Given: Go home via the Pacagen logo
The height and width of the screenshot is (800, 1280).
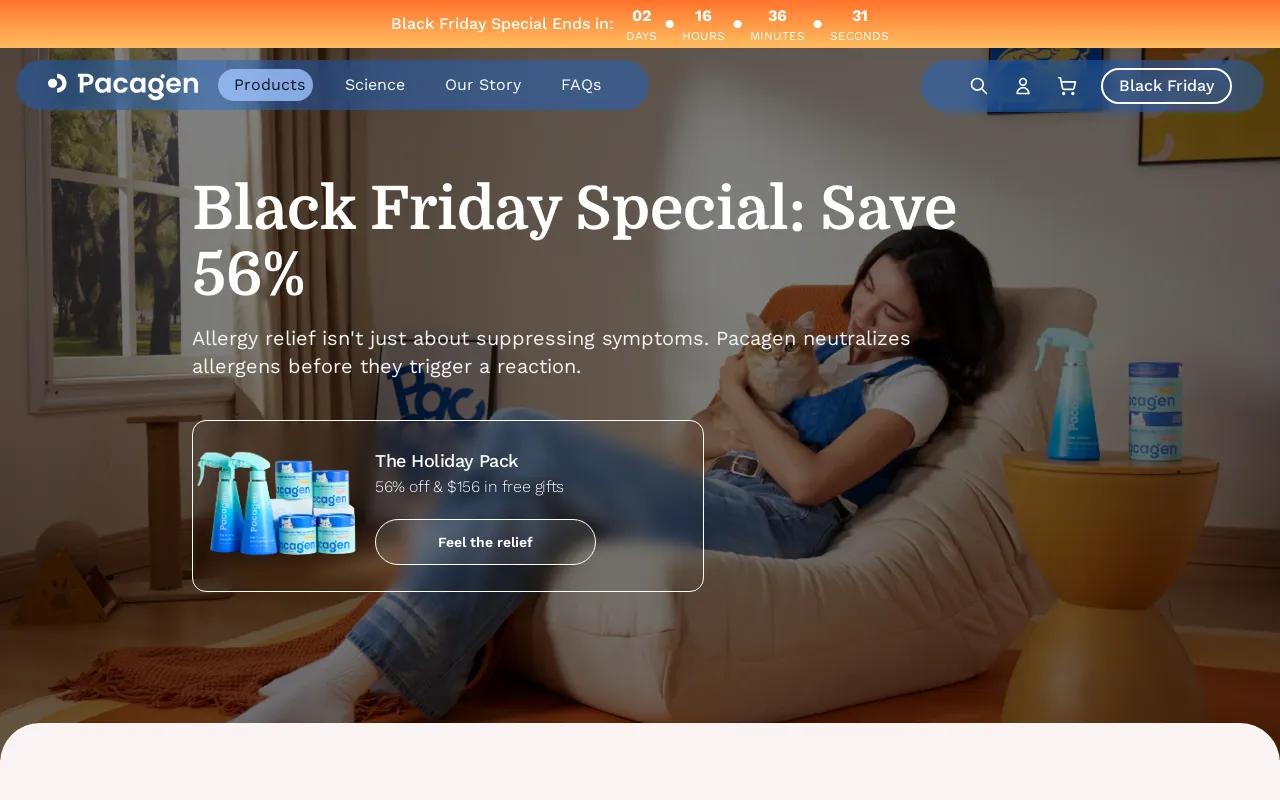Looking at the screenshot, I should click(x=123, y=85).
